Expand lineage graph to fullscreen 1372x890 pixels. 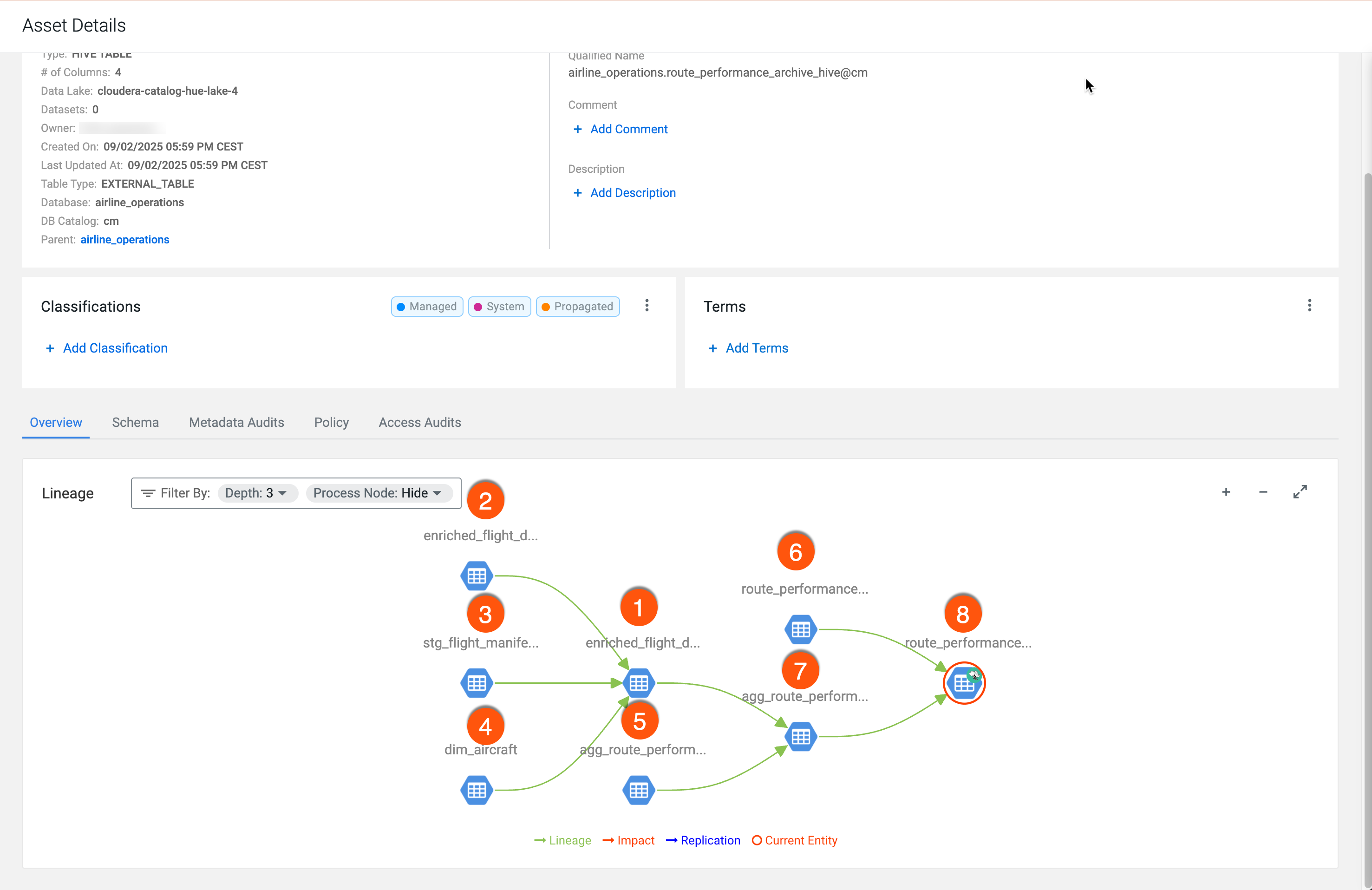point(1300,492)
